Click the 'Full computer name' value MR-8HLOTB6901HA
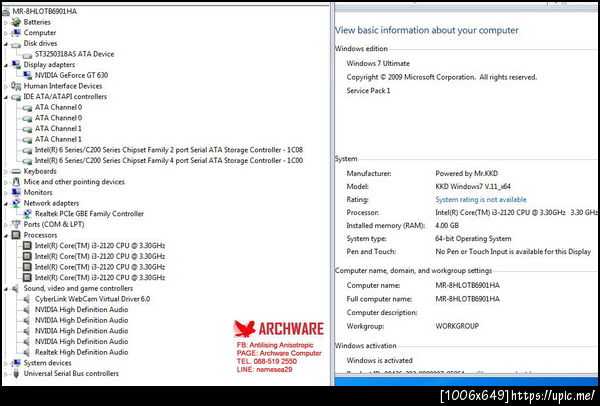The image size is (600, 406). [x=467, y=299]
